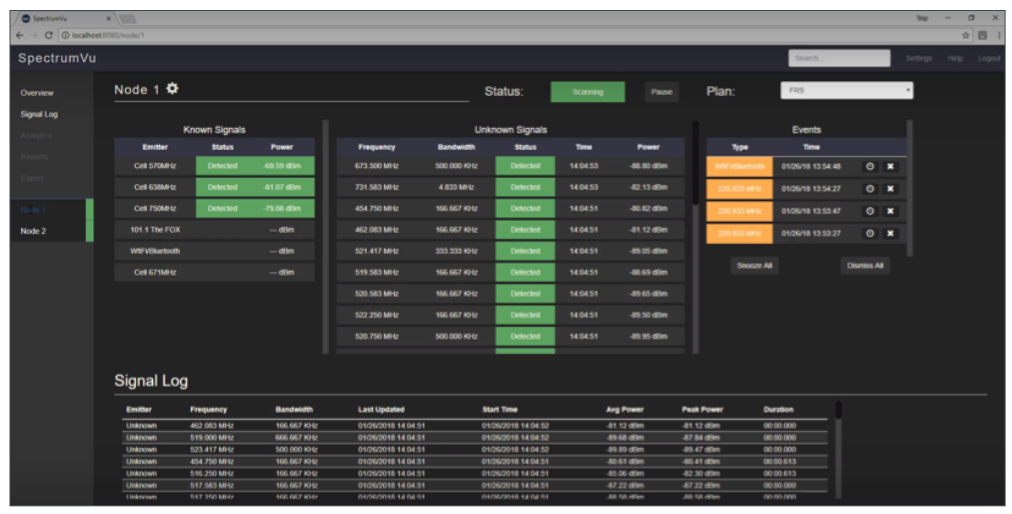
Task: Click the Dismiss All button
Action: click(865, 266)
